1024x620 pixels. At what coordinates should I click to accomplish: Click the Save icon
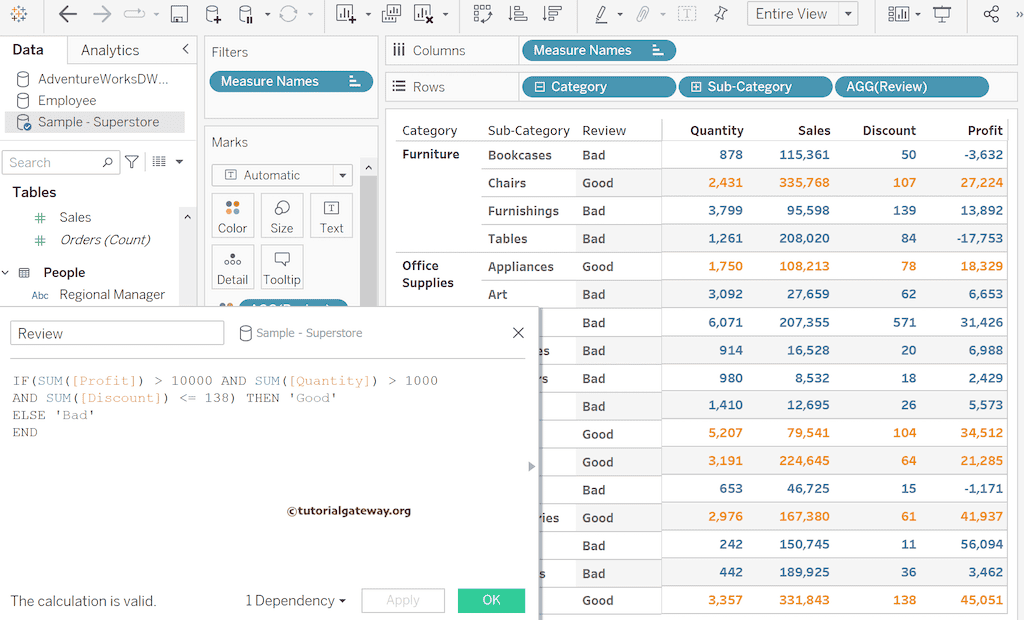click(181, 14)
